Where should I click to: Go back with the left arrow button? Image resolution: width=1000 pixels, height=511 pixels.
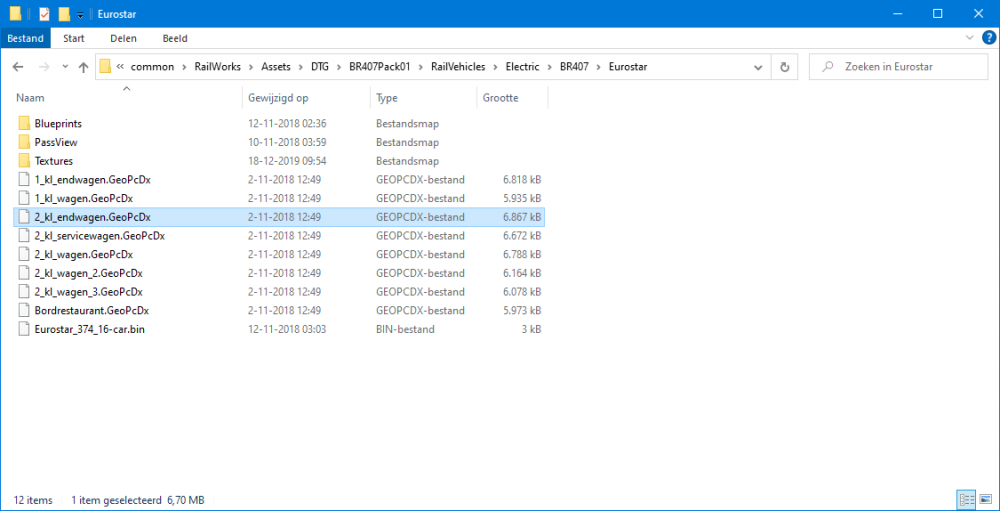[x=18, y=67]
